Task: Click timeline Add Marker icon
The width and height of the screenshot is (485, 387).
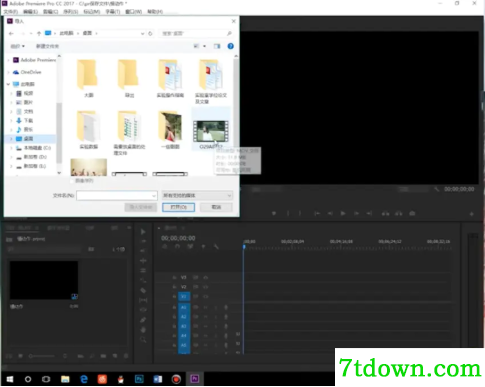Action: pos(203,247)
